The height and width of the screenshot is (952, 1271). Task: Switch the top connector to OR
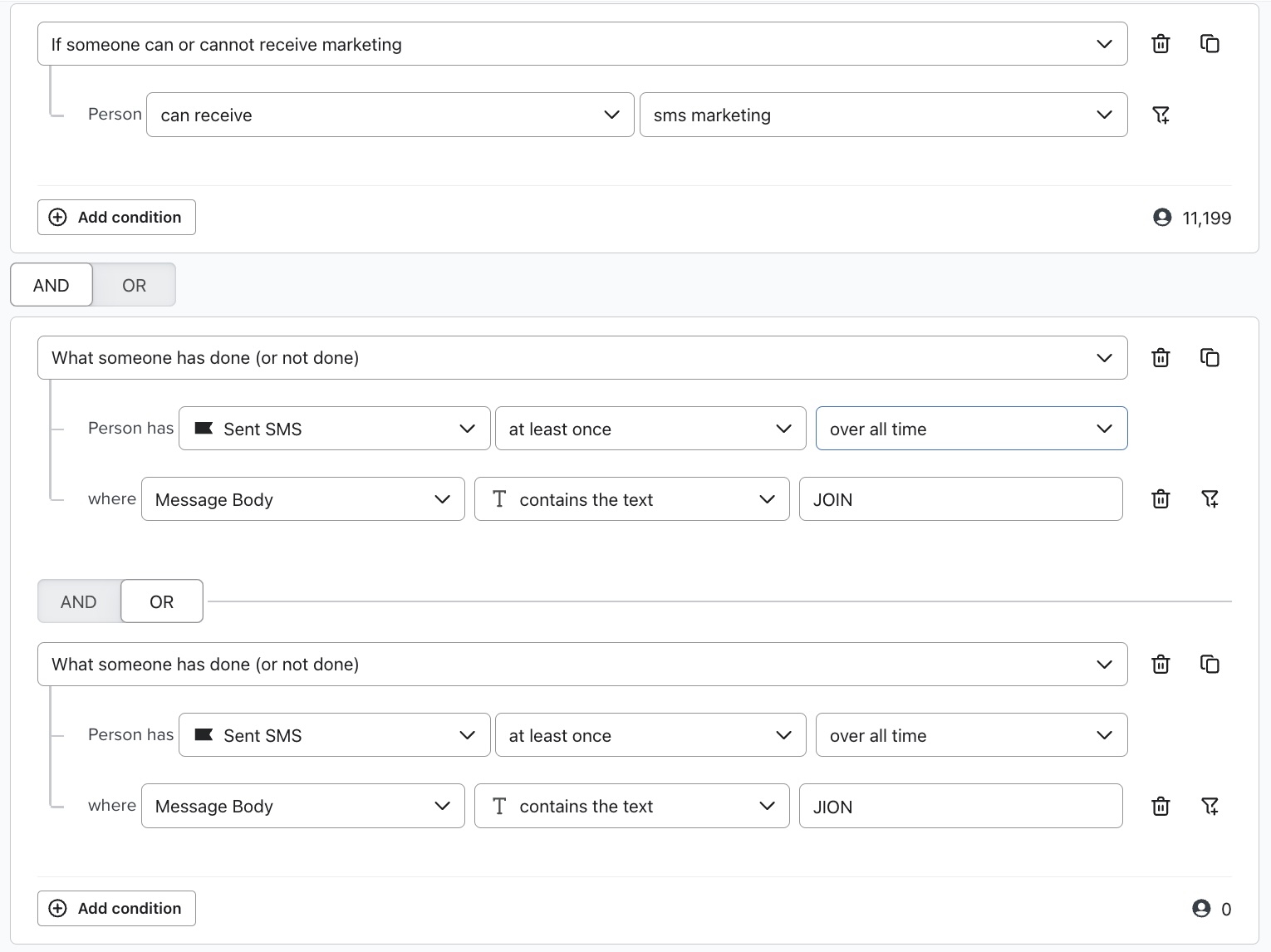[134, 284]
